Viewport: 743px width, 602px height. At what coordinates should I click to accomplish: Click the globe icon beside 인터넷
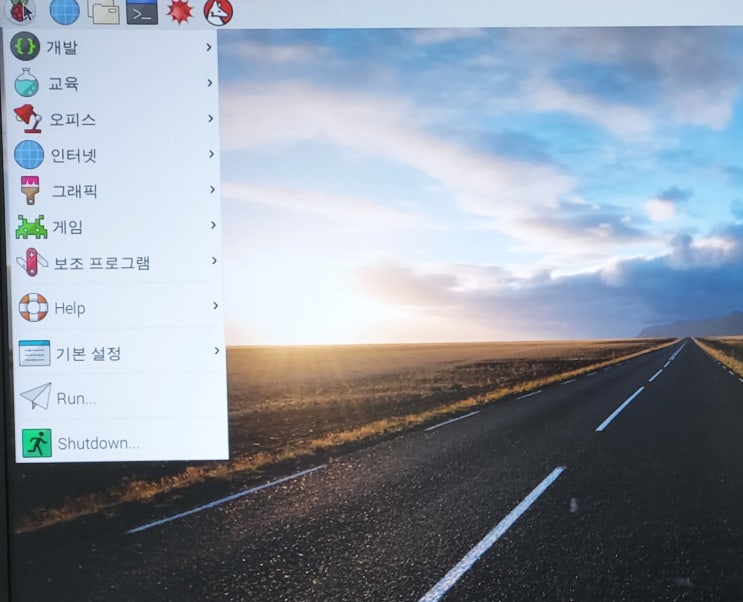click(28, 155)
